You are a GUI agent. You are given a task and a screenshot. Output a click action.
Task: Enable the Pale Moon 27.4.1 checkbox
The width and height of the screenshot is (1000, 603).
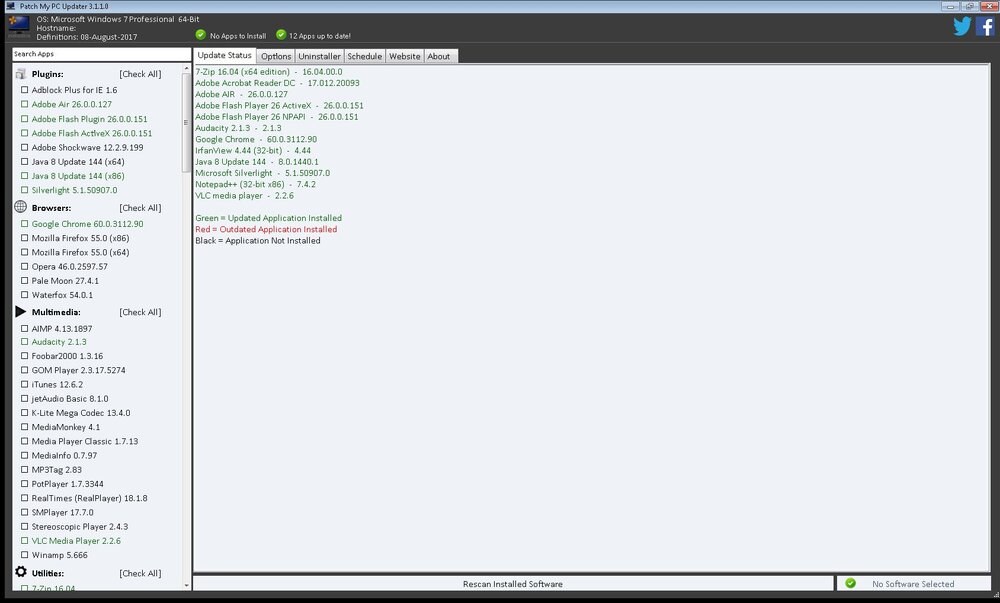(25, 280)
